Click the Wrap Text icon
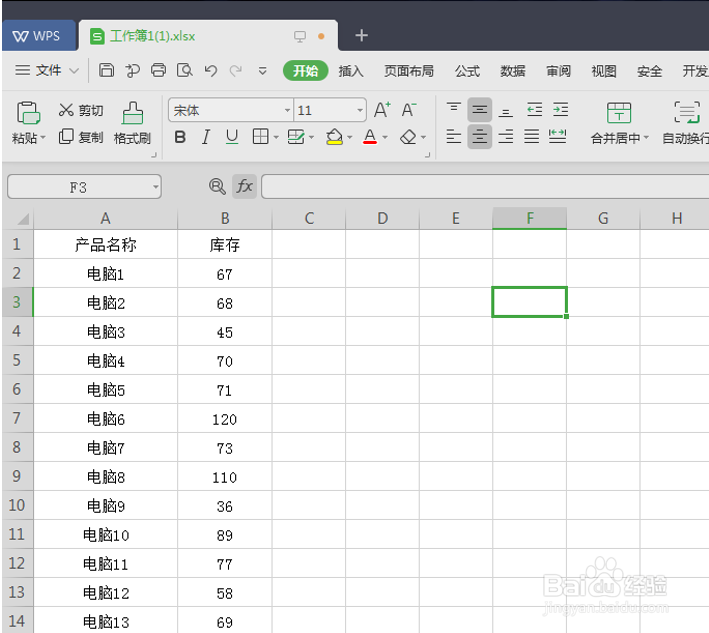 [687, 112]
